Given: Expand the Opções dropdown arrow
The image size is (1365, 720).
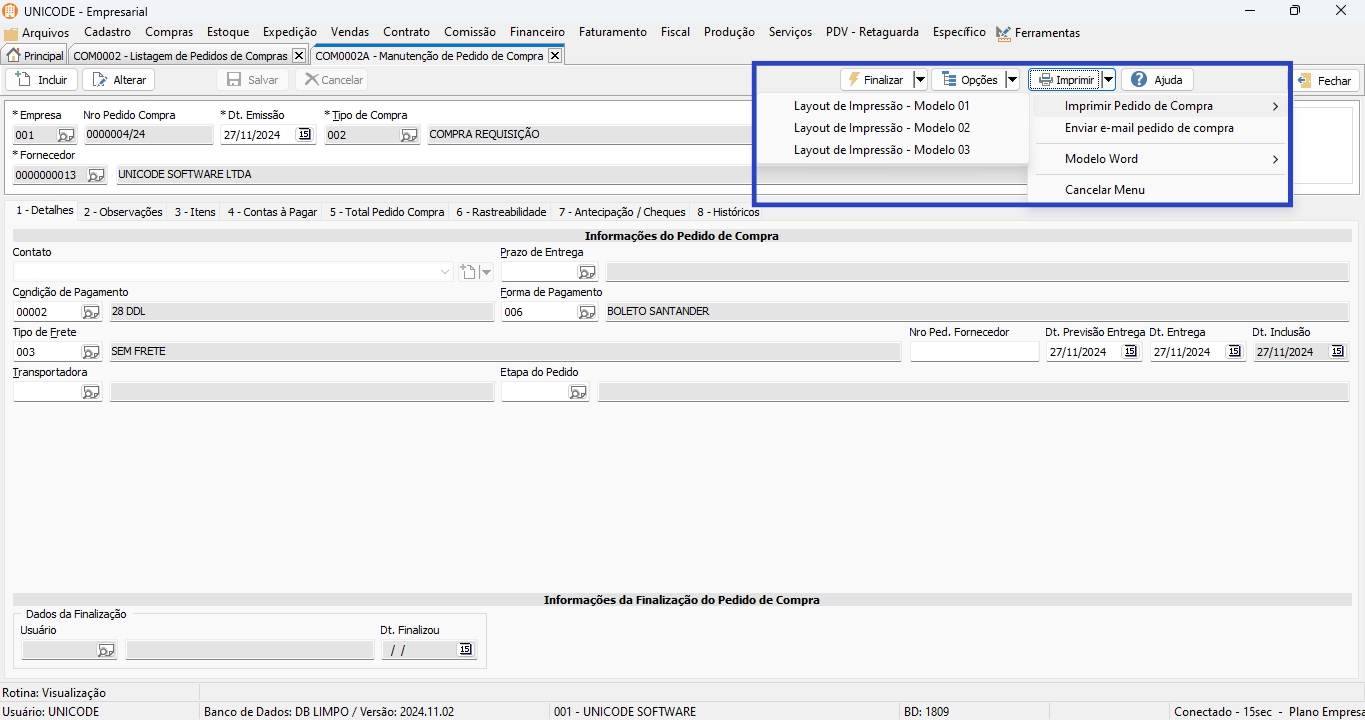Looking at the screenshot, I should point(1012,80).
